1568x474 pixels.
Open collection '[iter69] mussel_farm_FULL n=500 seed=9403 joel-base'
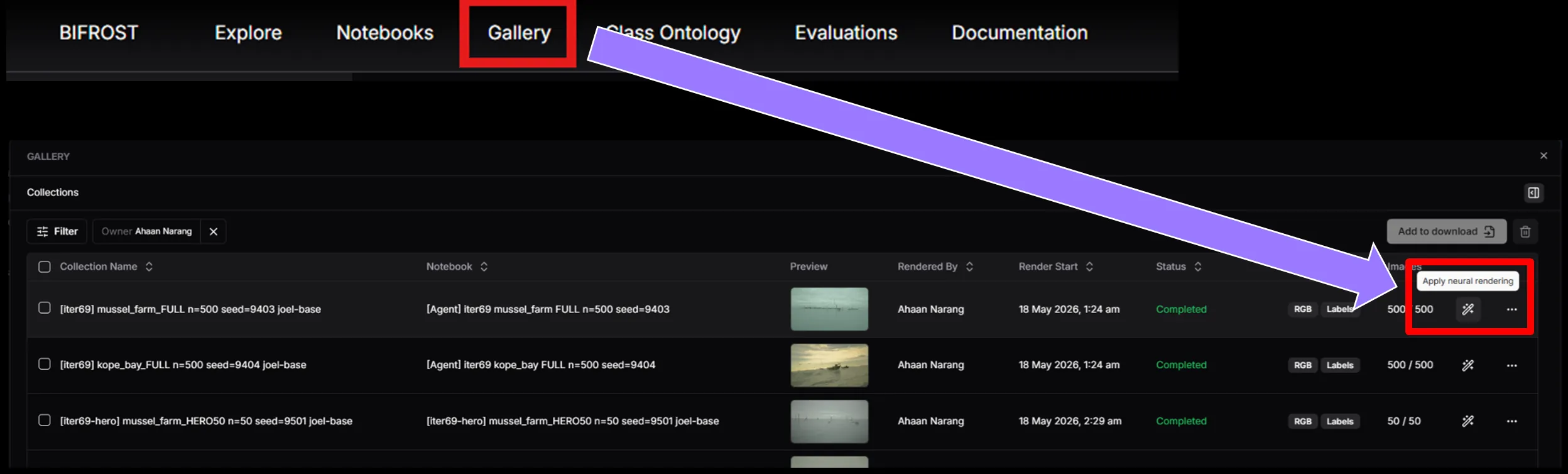(190, 309)
